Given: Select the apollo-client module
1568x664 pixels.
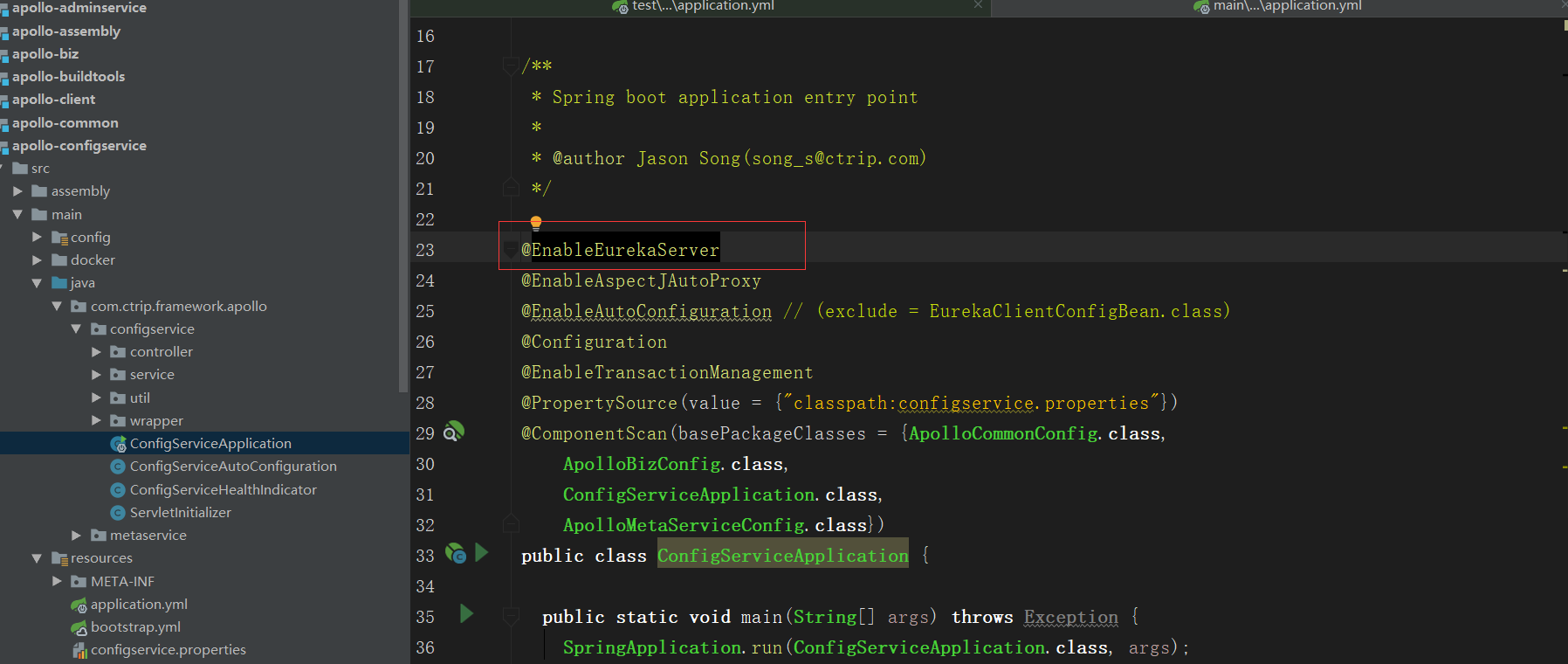Looking at the screenshot, I should click(54, 100).
